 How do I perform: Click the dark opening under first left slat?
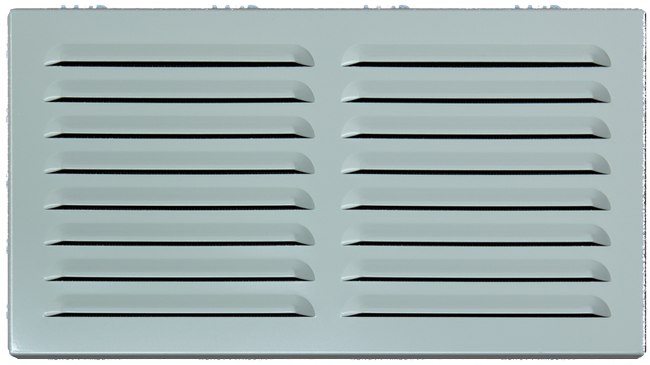pyautogui.click(x=179, y=65)
